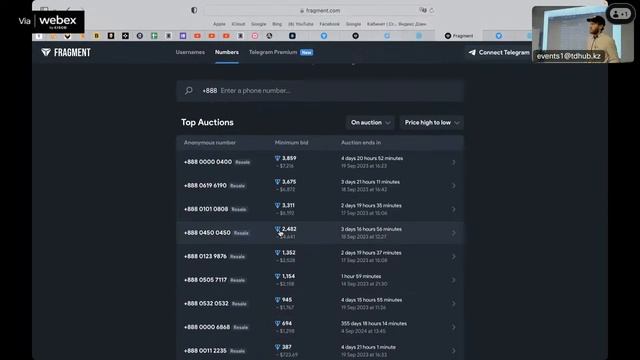The image size is (640, 360).
Task: Click the 4 days 20 hours 52 minutes text
Action: pos(372,158)
